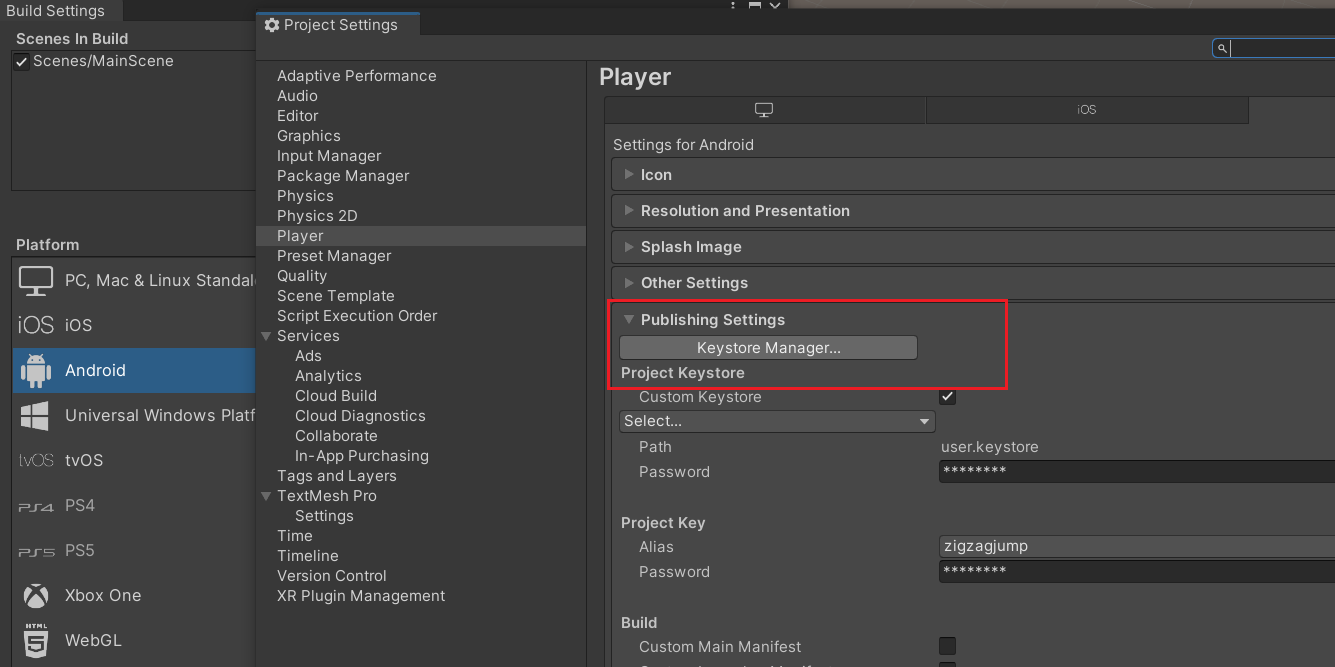Select Adaptive Performance in settings list
This screenshot has width=1335, height=667.
[x=356, y=76]
